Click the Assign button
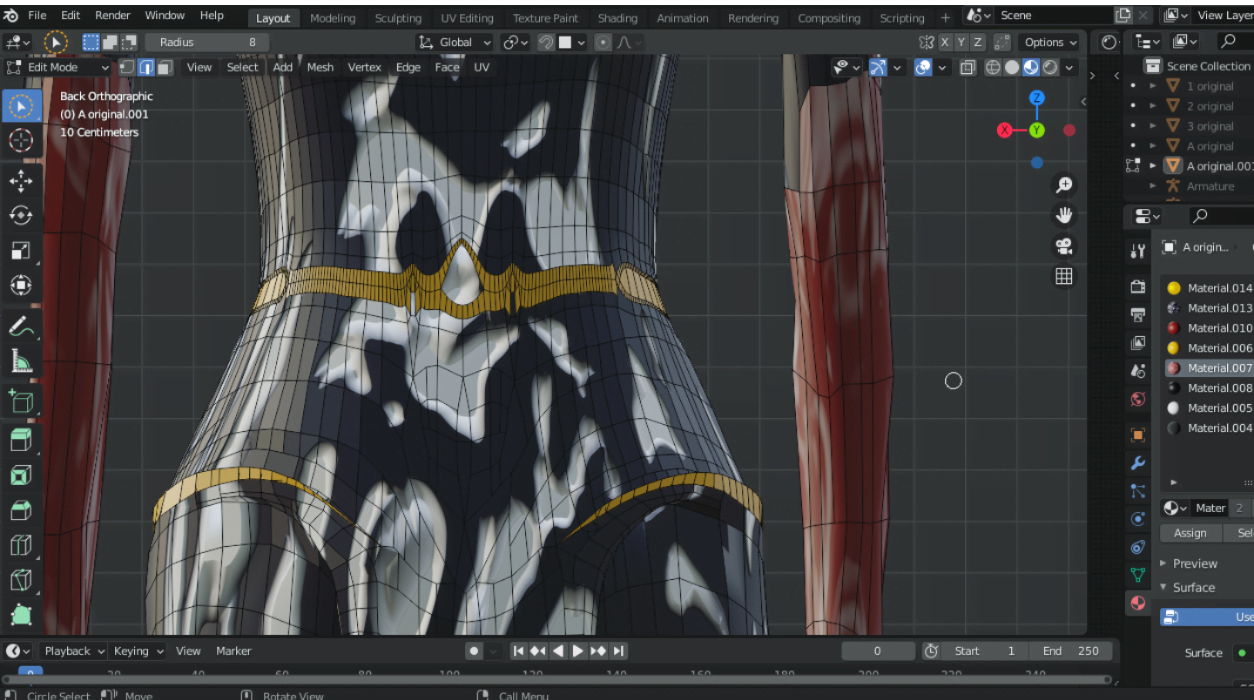Image resolution: width=1254 pixels, height=700 pixels. pos(1190,533)
